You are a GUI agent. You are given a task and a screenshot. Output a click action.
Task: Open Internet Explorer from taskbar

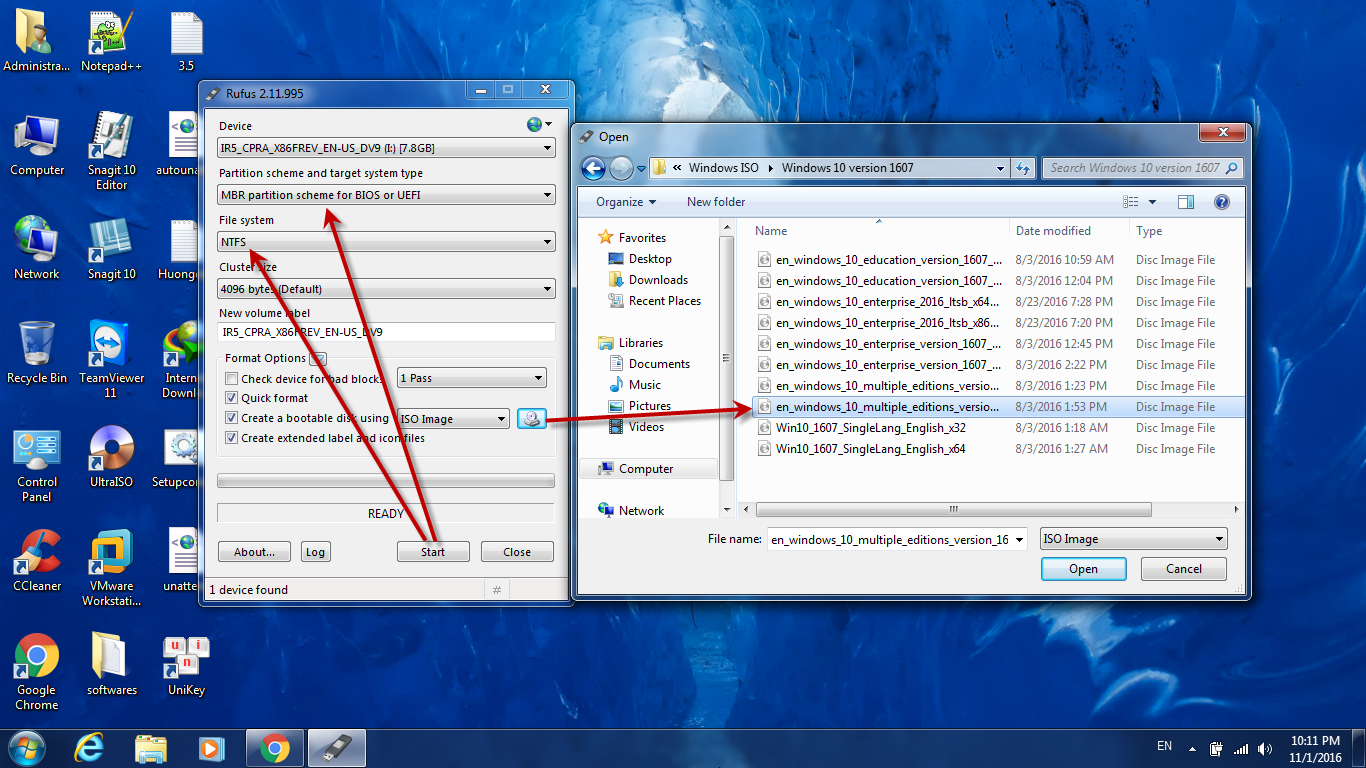[x=90, y=747]
